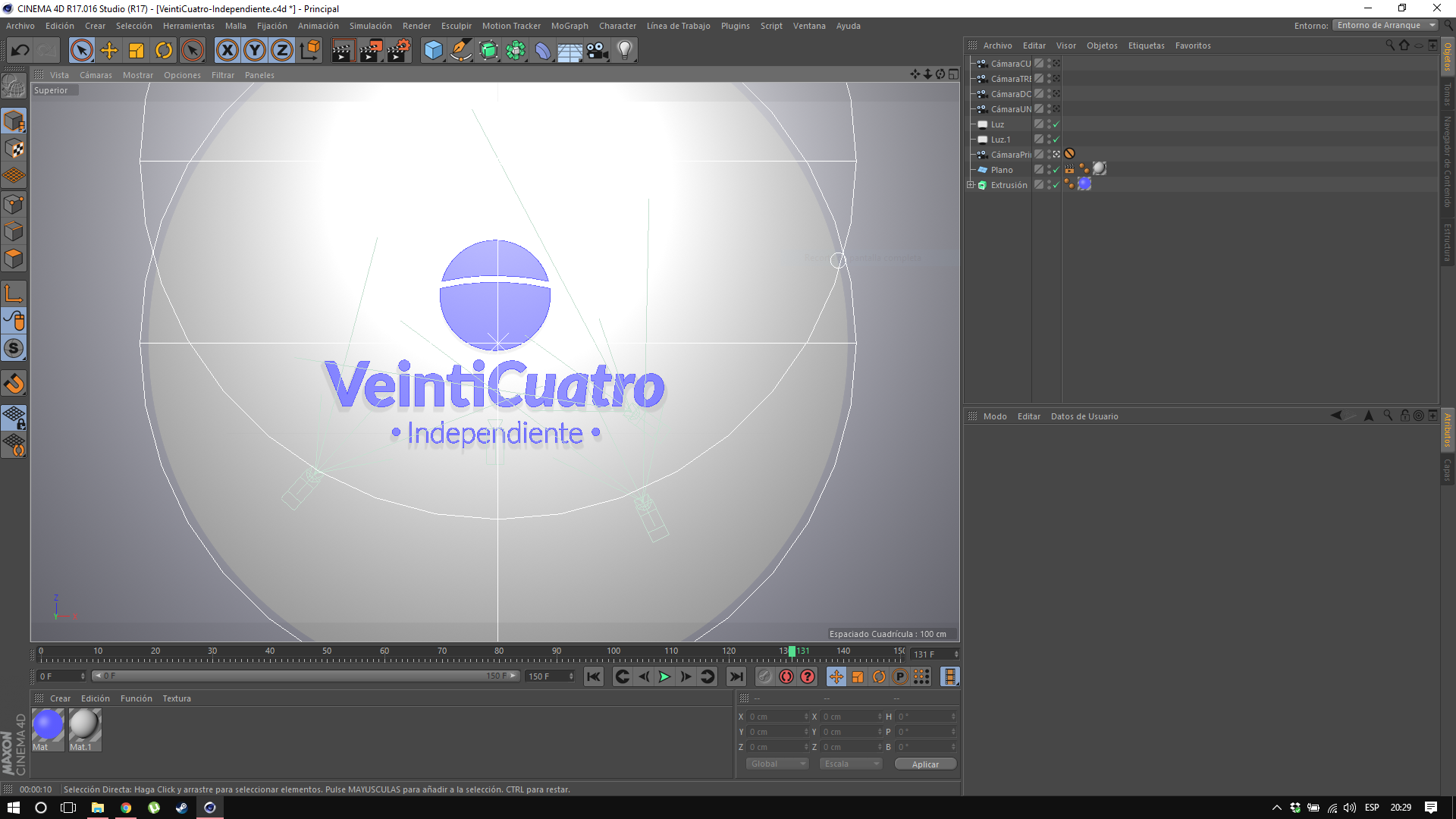This screenshot has height=819, width=1456.
Task: Click the Snap magnet icon in left sidebar
Action: pyautogui.click(x=14, y=384)
